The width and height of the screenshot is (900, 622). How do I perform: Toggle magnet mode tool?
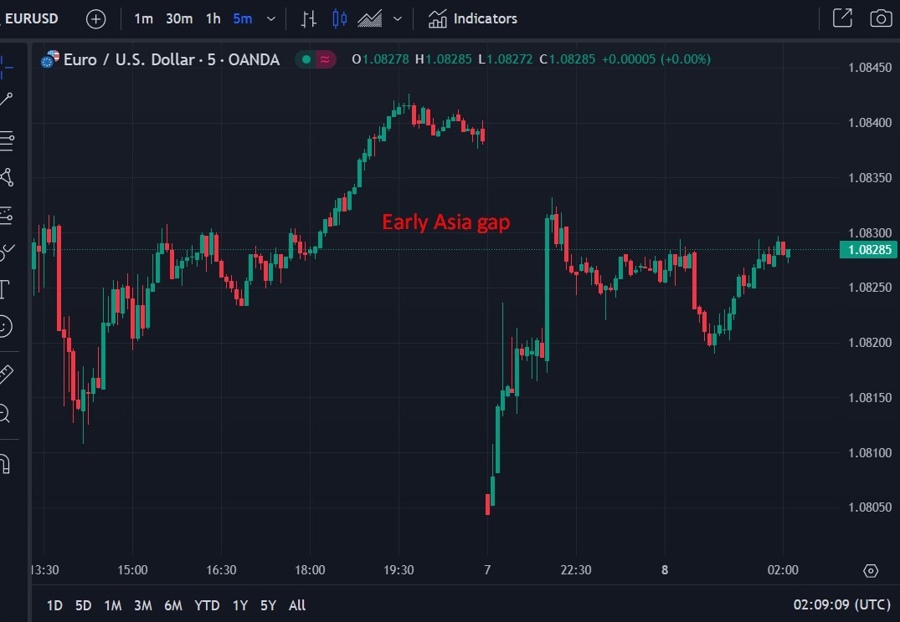pyautogui.click(x=5, y=463)
